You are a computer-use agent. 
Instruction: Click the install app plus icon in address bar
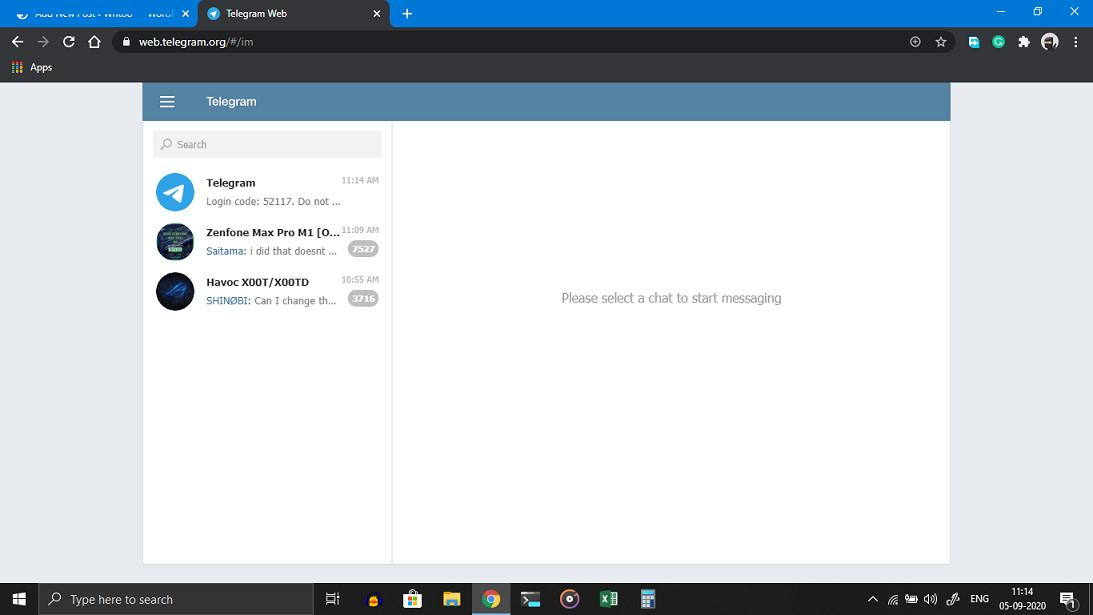click(915, 42)
